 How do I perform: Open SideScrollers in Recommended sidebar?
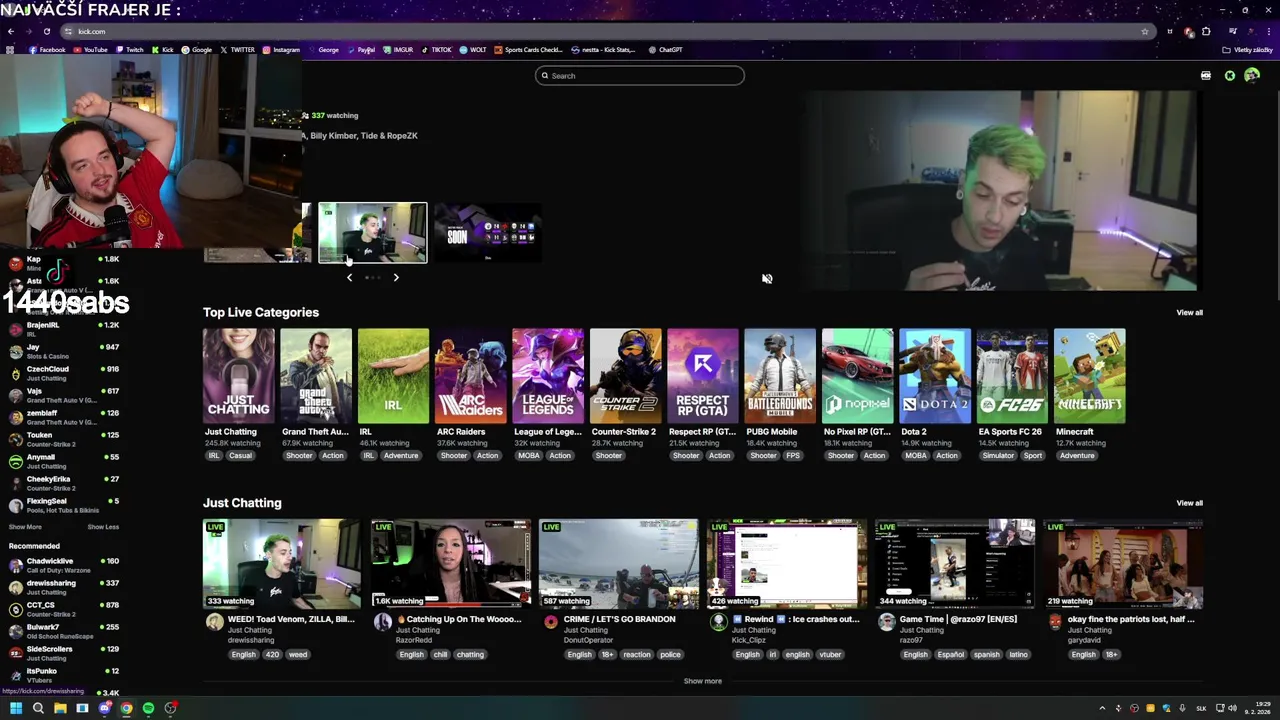coord(64,653)
